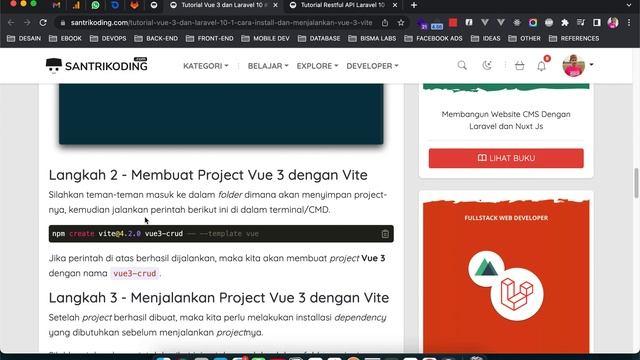The width and height of the screenshot is (640, 360).
Task: Click the red square extension icon
Action: click(x=453, y=22)
